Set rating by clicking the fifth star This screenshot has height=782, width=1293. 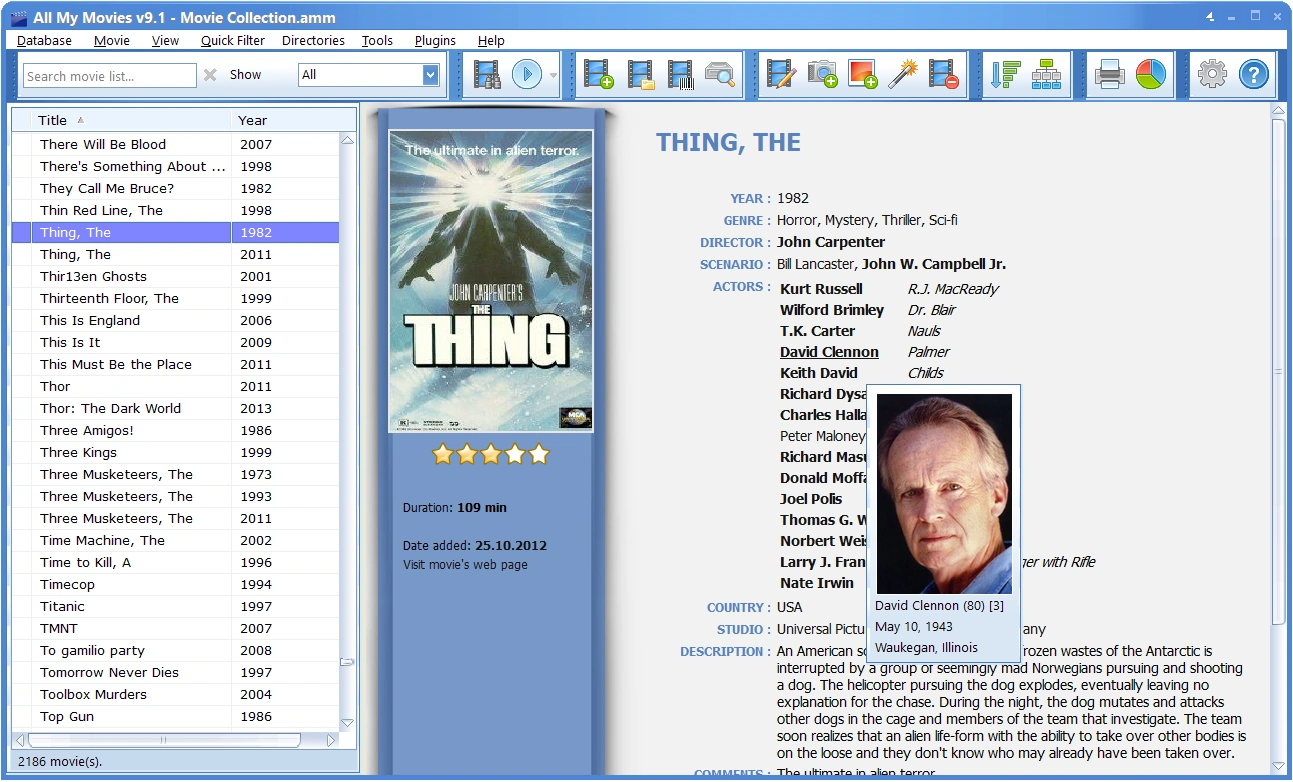(x=539, y=455)
